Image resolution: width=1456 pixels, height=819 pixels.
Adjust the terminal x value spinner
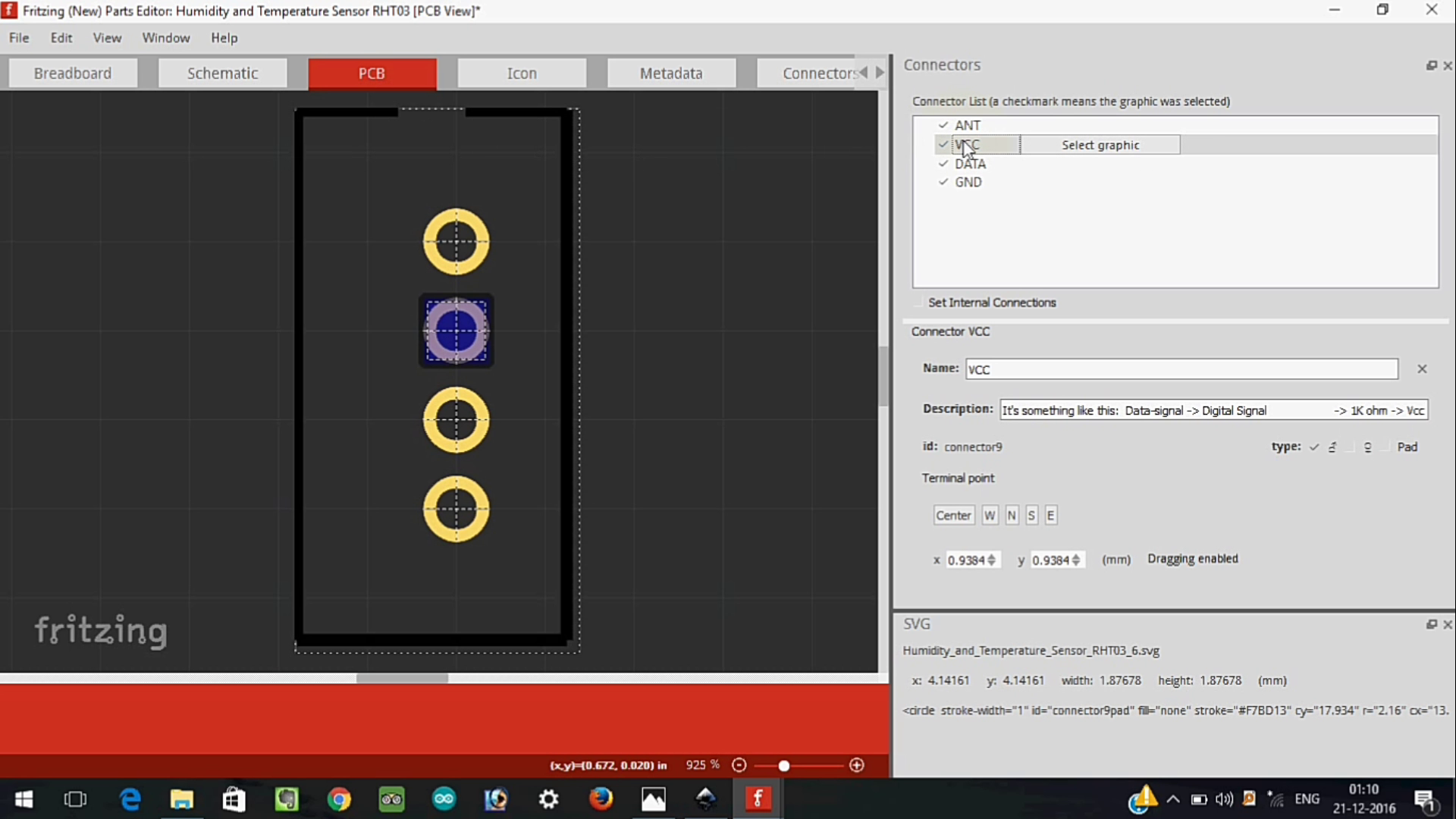[x=991, y=560]
